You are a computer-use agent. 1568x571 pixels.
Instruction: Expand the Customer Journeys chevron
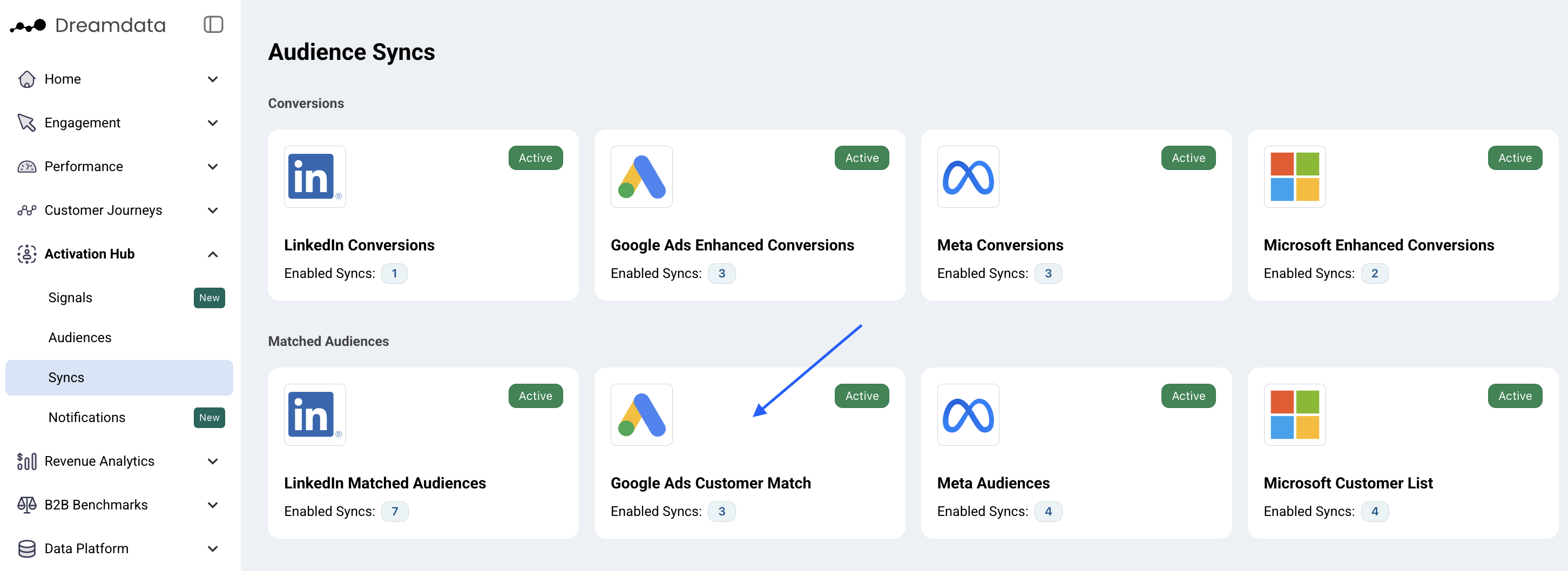[x=212, y=210]
